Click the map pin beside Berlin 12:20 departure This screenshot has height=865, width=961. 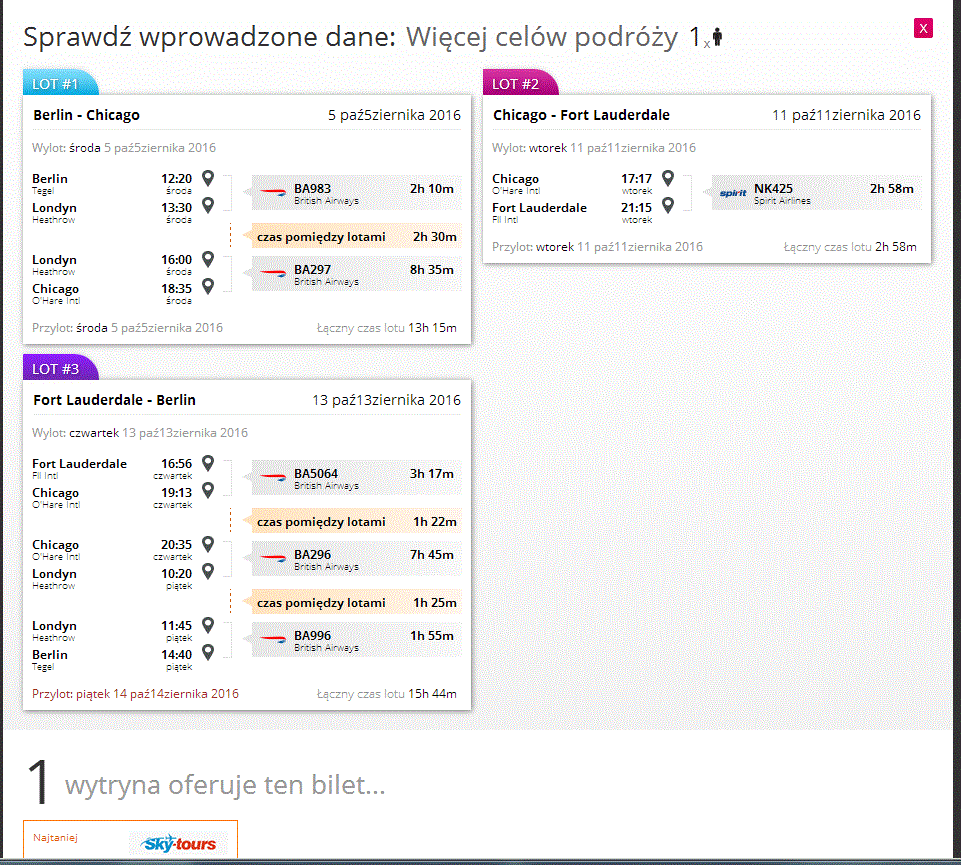pyautogui.click(x=208, y=178)
